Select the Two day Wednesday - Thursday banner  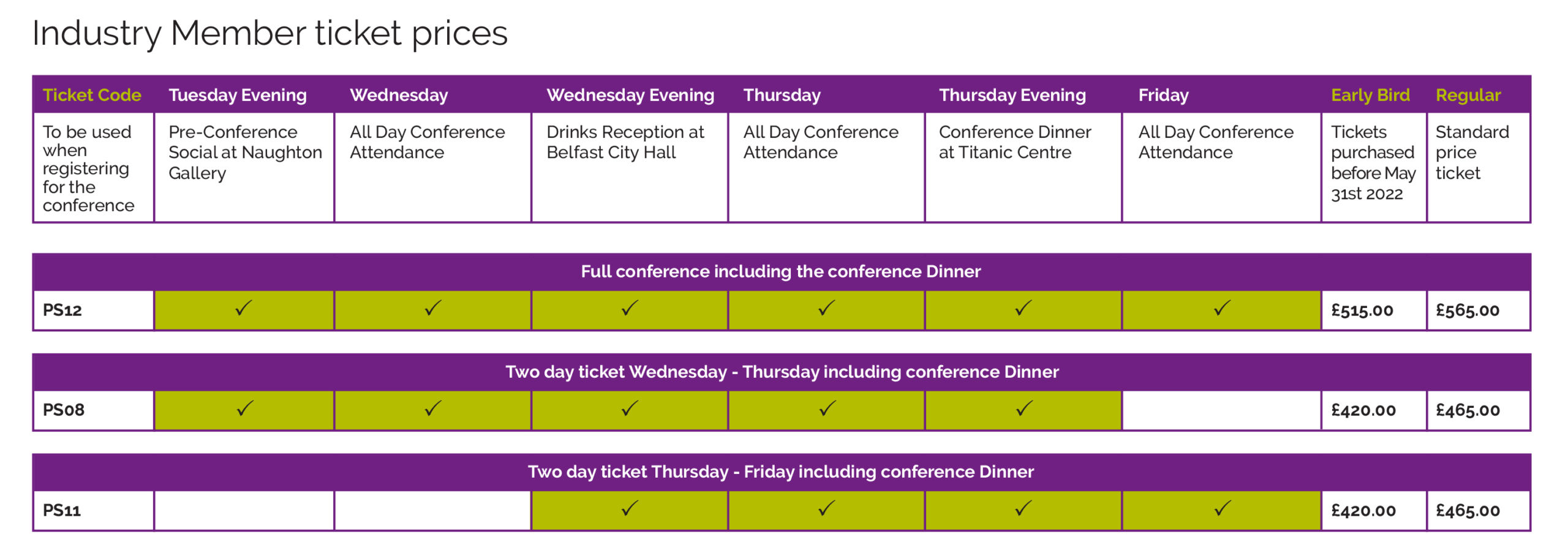[x=782, y=372]
